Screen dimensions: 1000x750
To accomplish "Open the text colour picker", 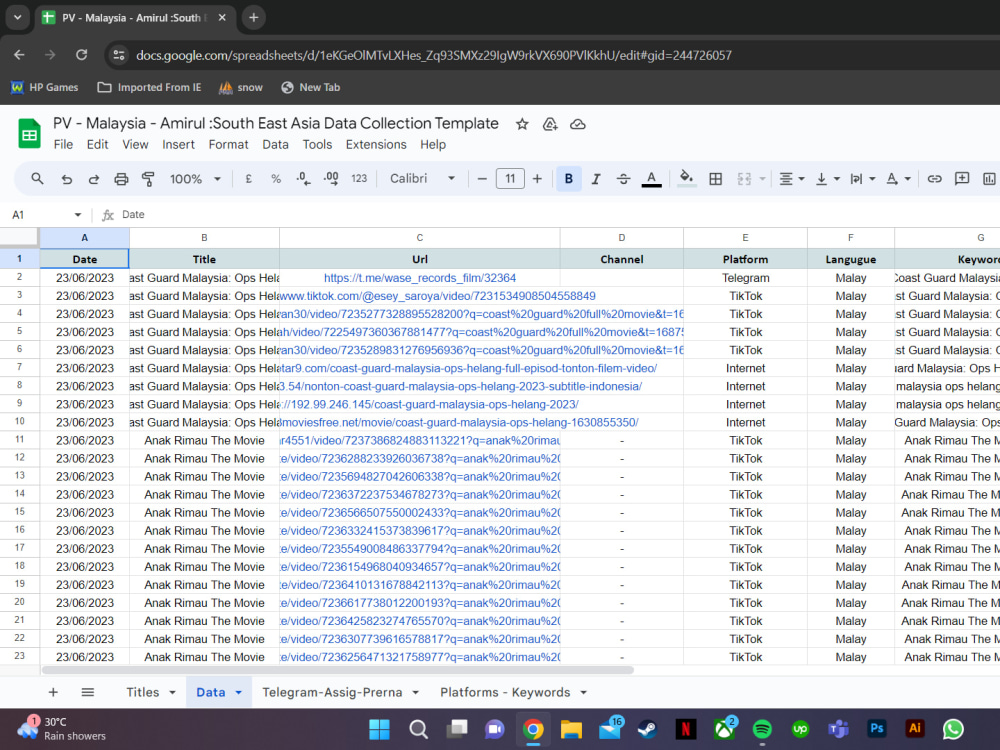I will click(651, 179).
